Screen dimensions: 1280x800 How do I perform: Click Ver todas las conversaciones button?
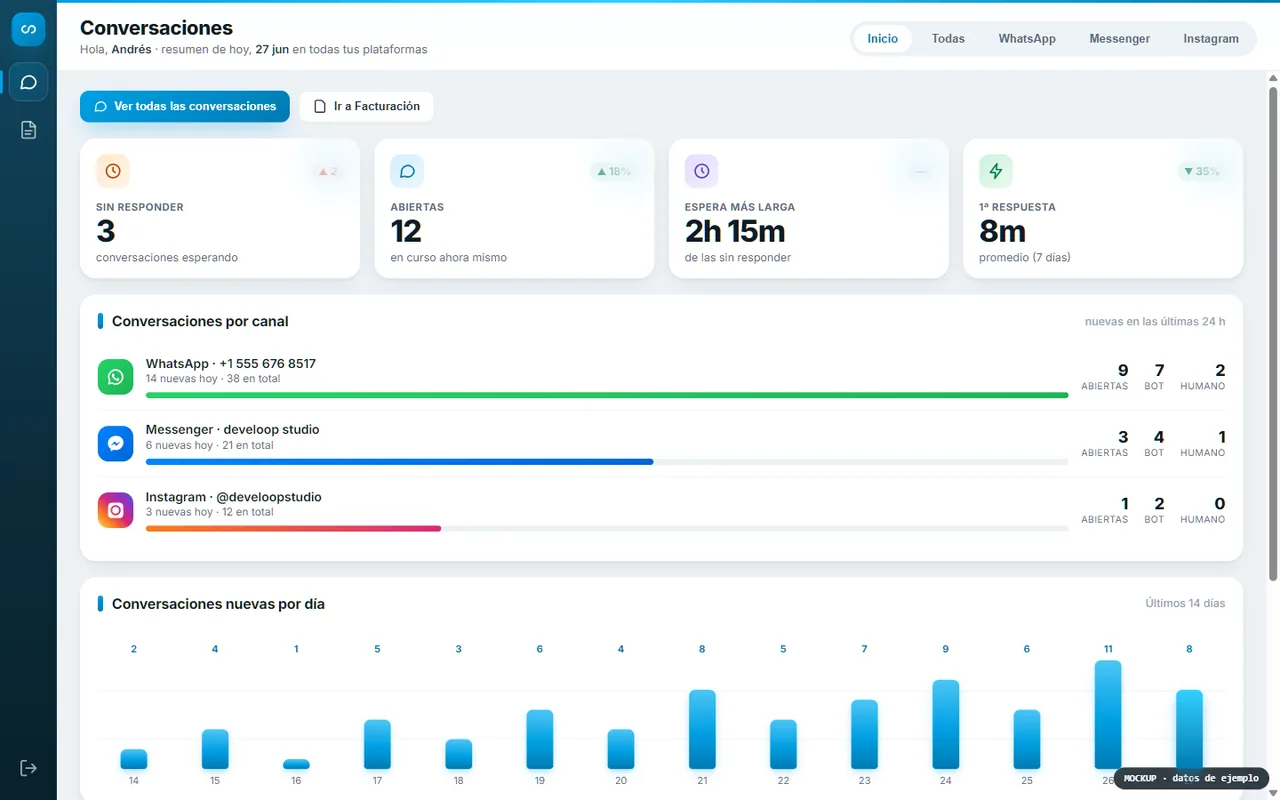[185, 106]
